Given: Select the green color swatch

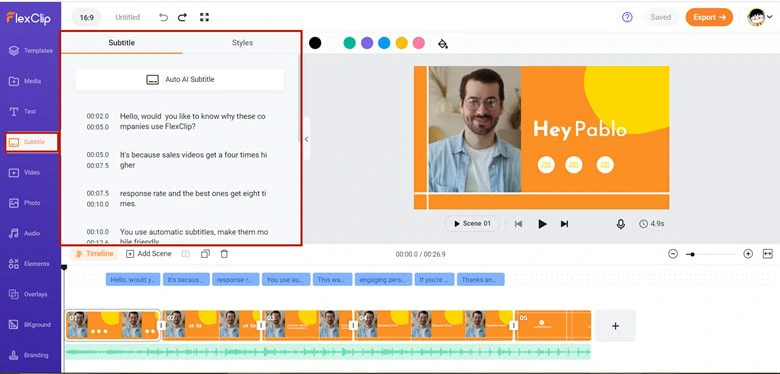Looking at the screenshot, I should point(350,43).
